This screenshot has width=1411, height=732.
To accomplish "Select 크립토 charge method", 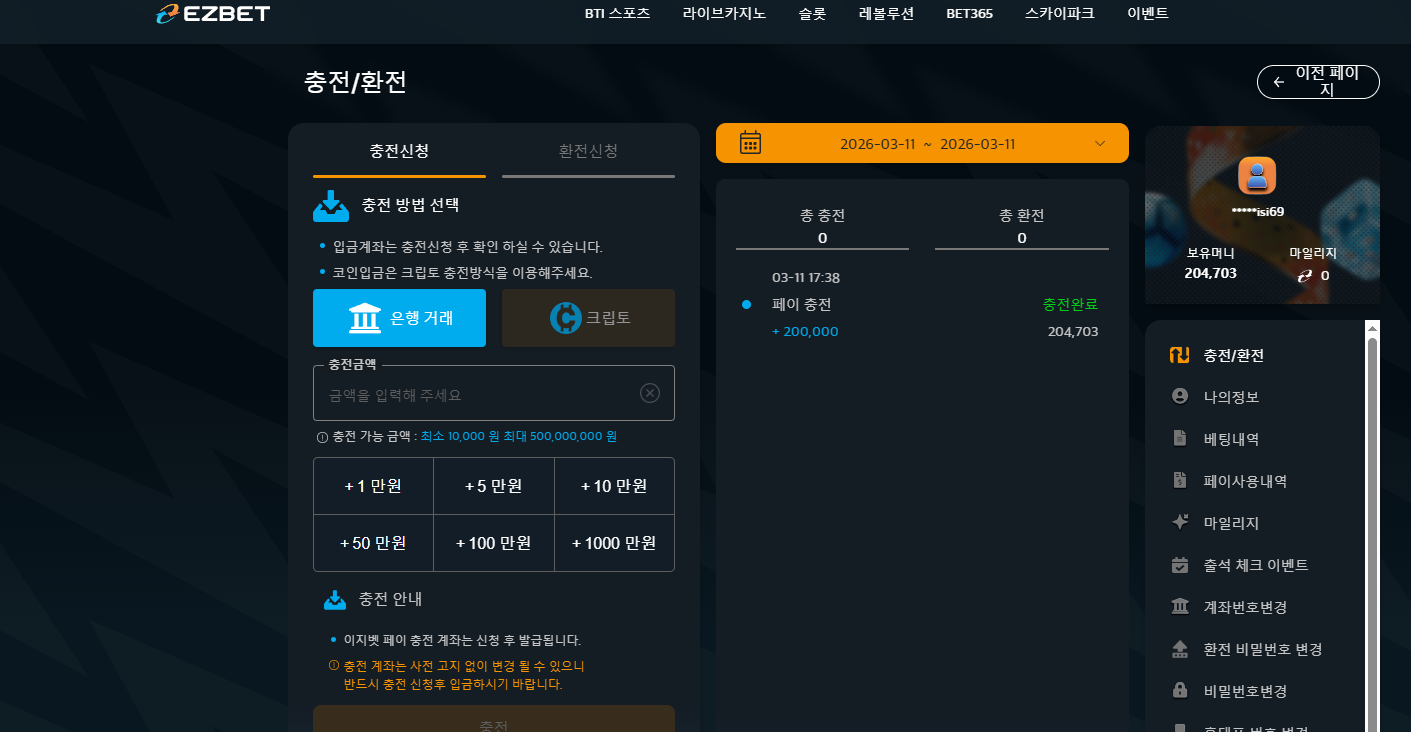I will [x=588, y=318].
